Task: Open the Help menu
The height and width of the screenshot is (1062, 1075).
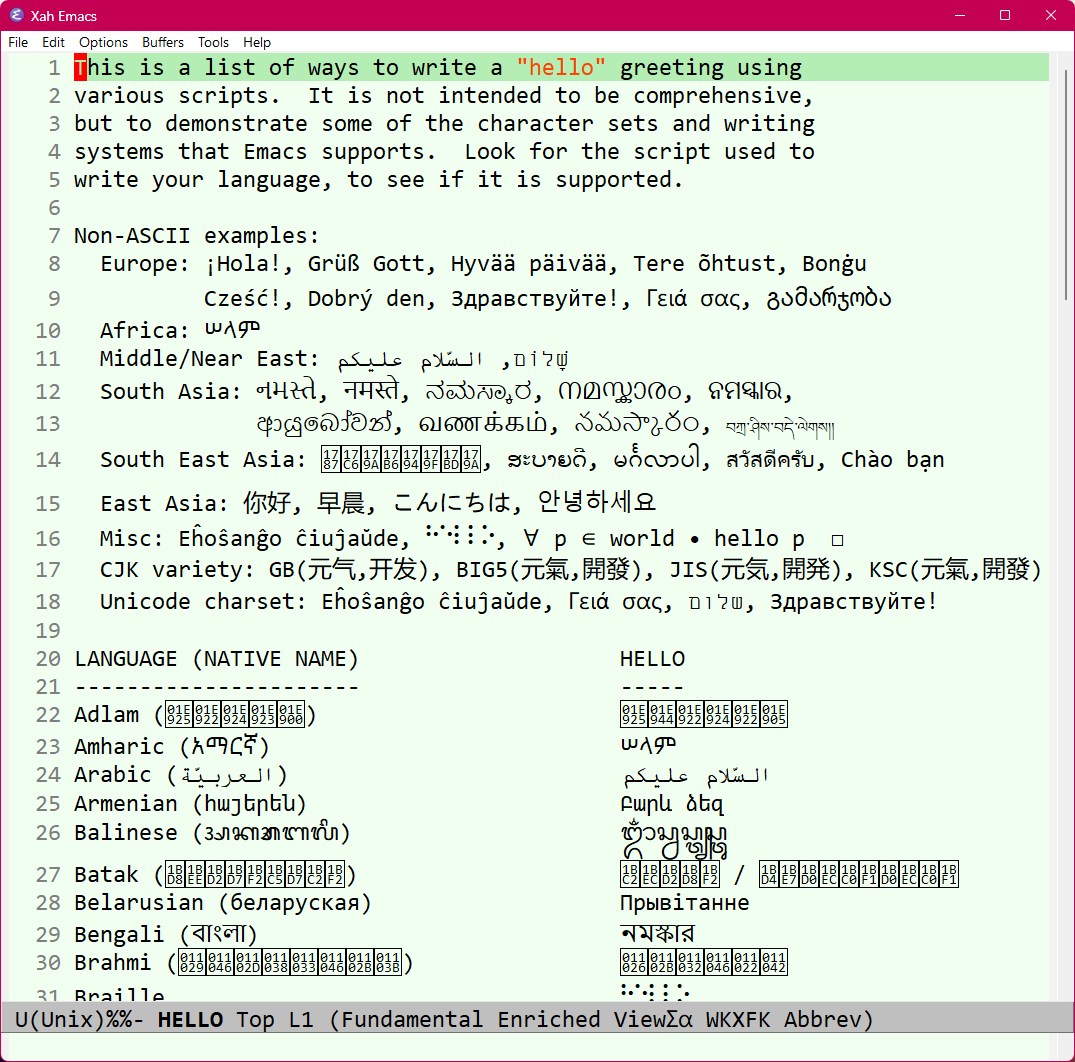Action: (257, 43)
